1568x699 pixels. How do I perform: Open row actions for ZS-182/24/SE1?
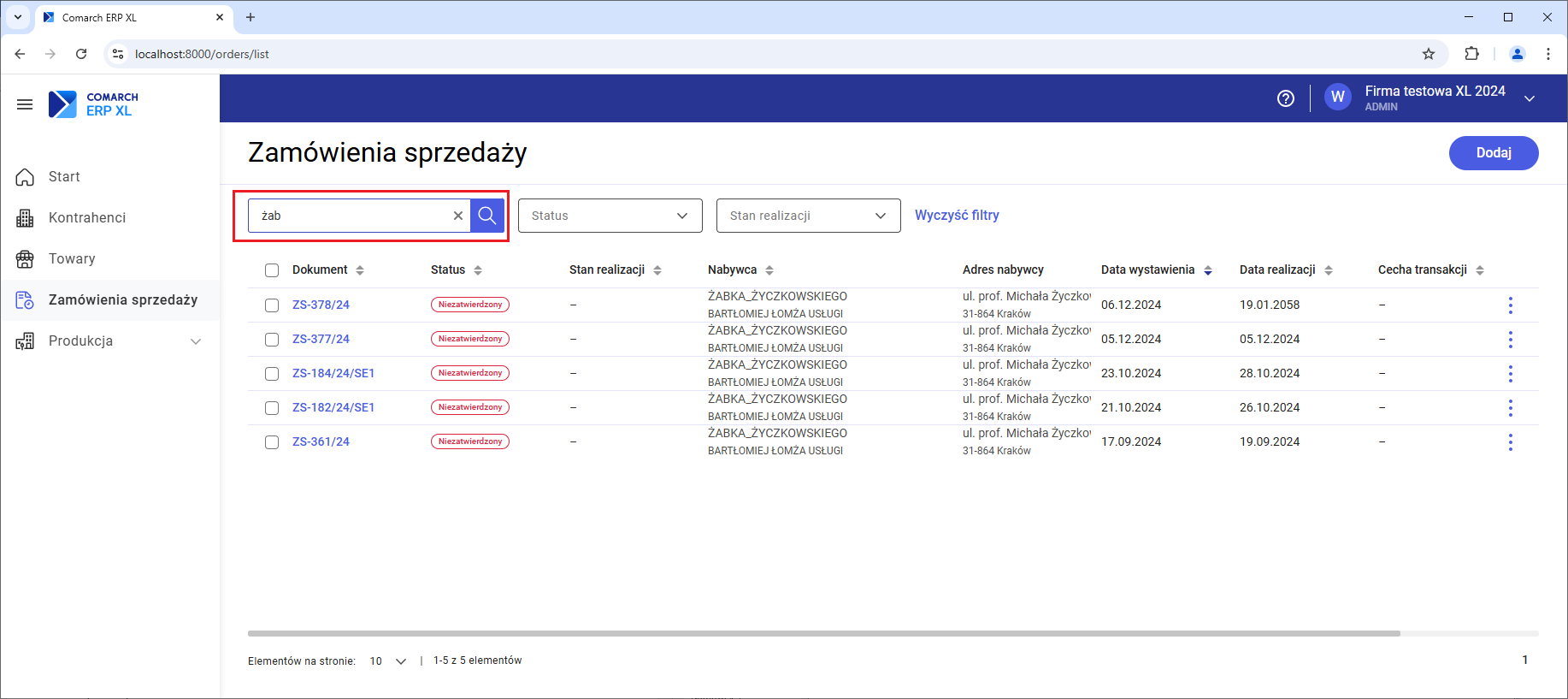coord(1511,408)
